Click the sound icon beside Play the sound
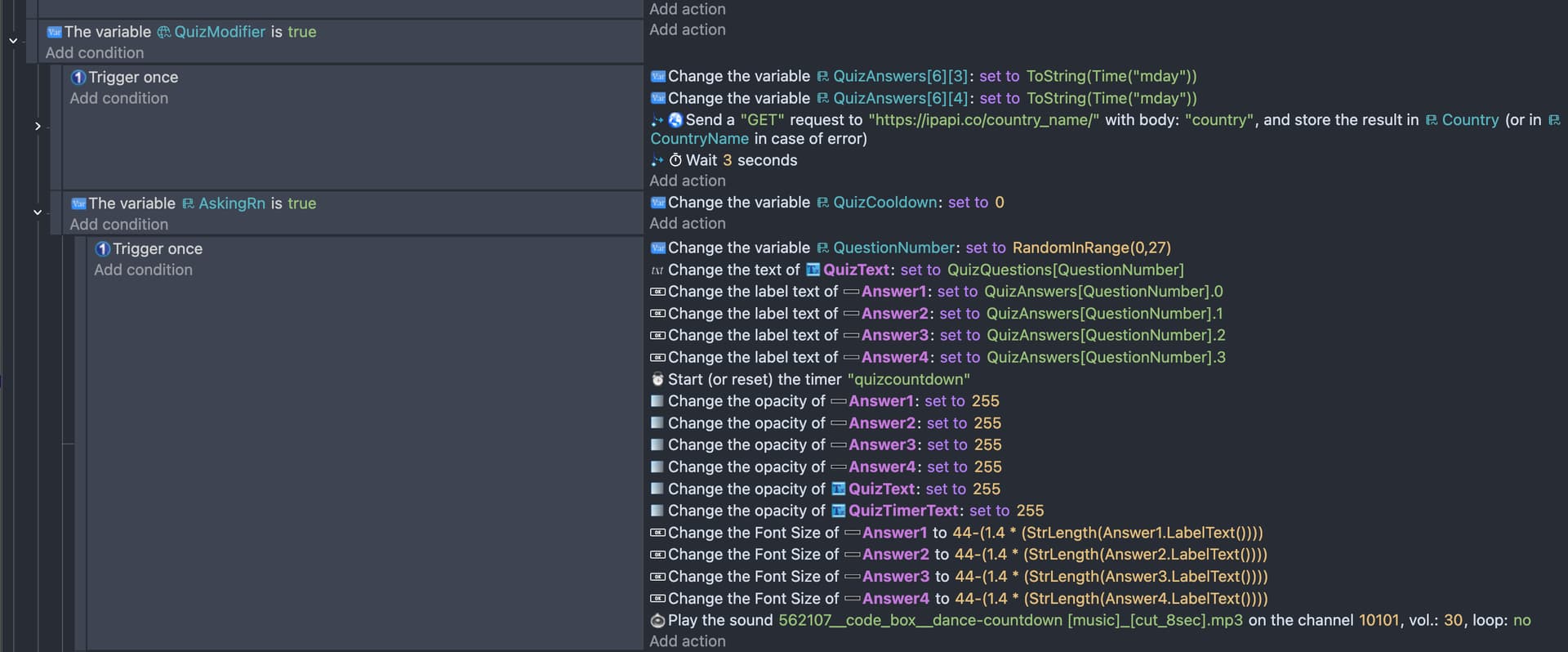Screen dimensions: 1568x652 (657, 621)
